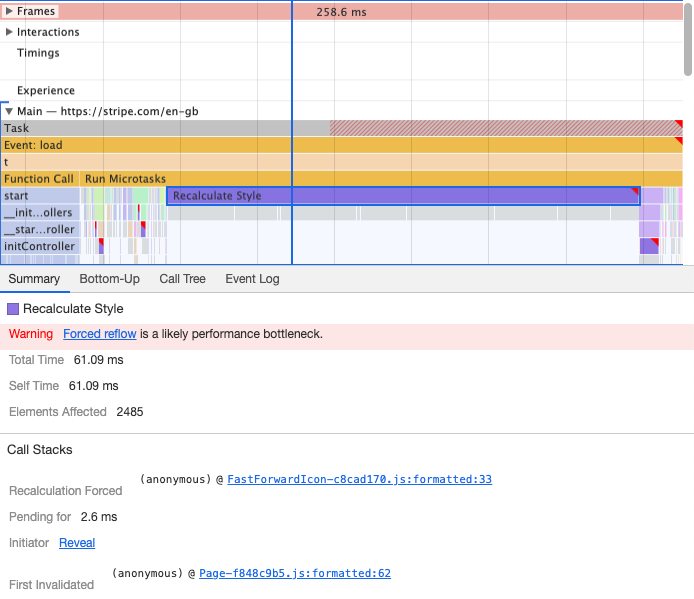694x599 pixels.
Task: Select the 't' function bar
Action: tap(342, 162)
